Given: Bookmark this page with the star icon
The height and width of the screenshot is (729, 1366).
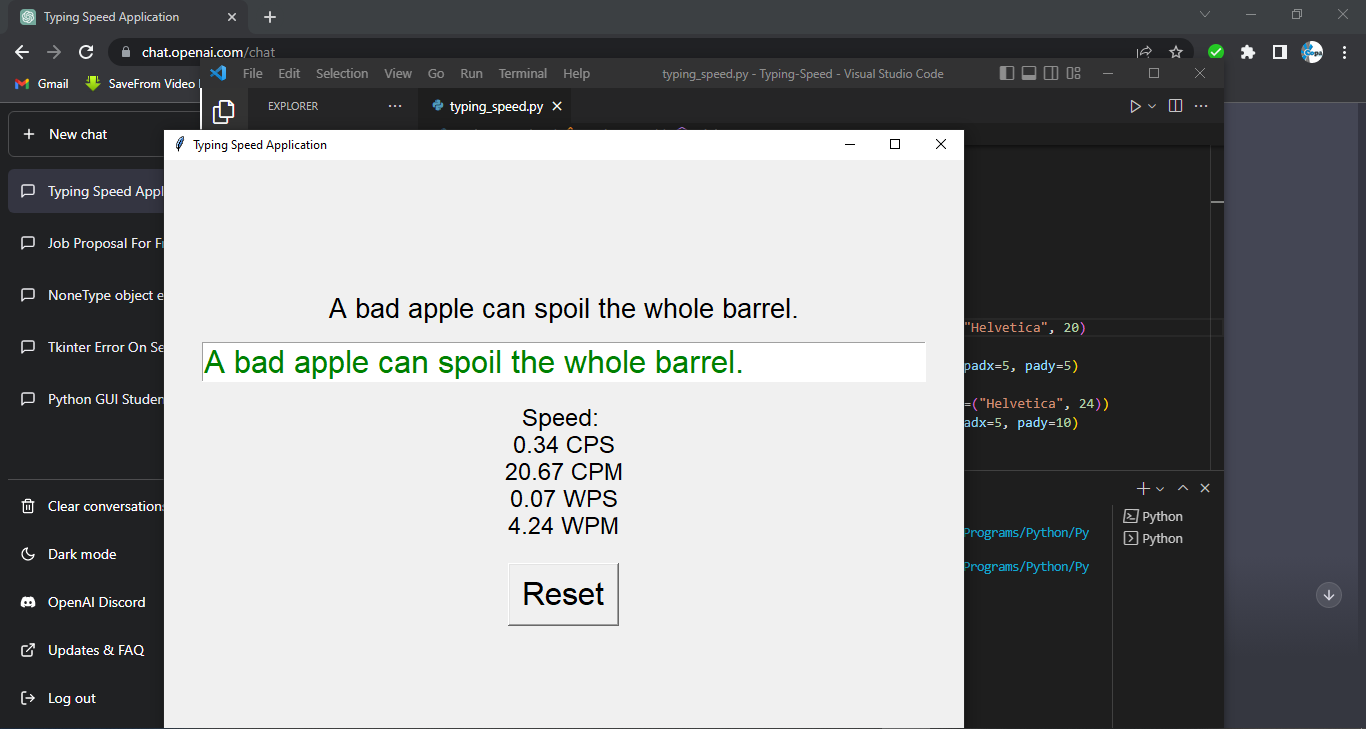Looking at the screenshot, I should tap(1176, 51).
